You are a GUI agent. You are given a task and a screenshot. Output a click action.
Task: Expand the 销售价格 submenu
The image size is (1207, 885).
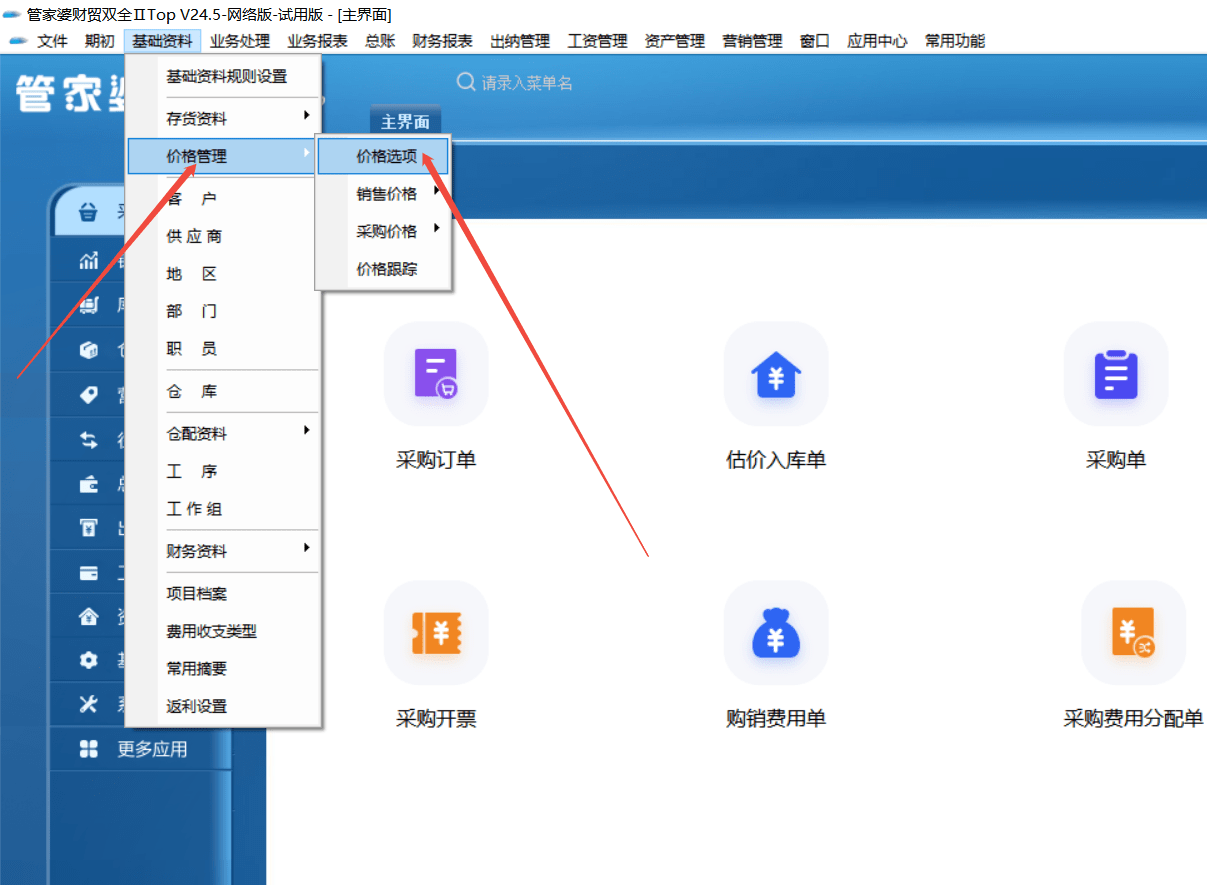coord(383,194)
